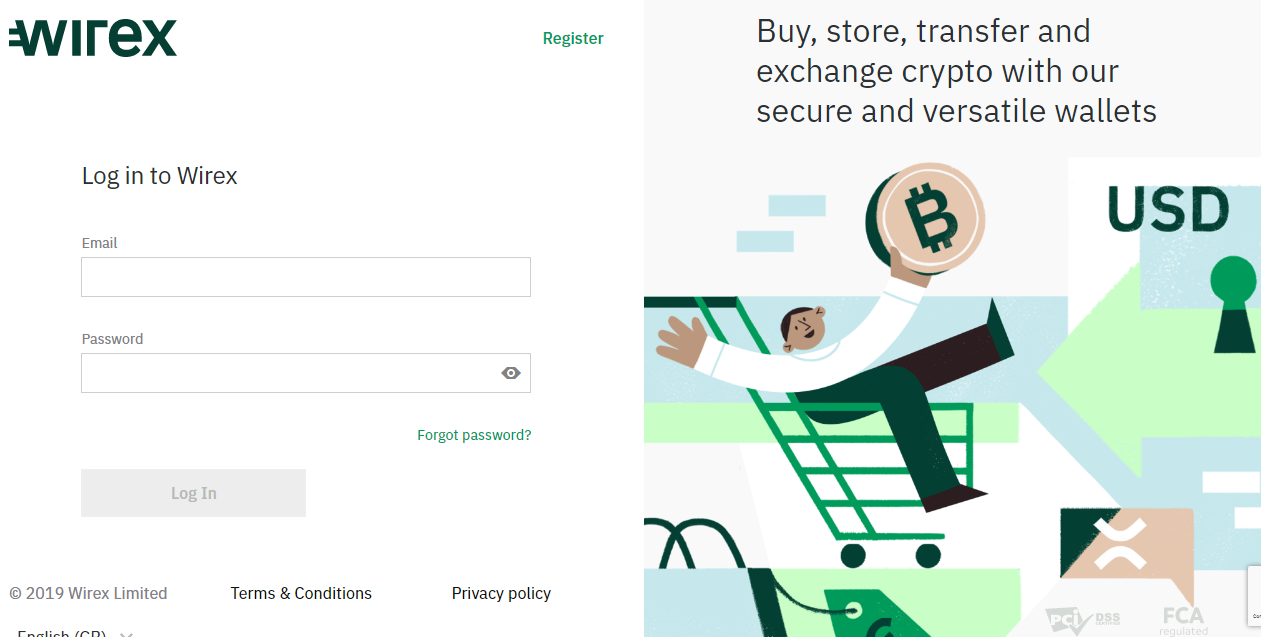Screen dimensions: 1261x637
Task: Click the FCA regulated badge
Action: [1184, 621]
